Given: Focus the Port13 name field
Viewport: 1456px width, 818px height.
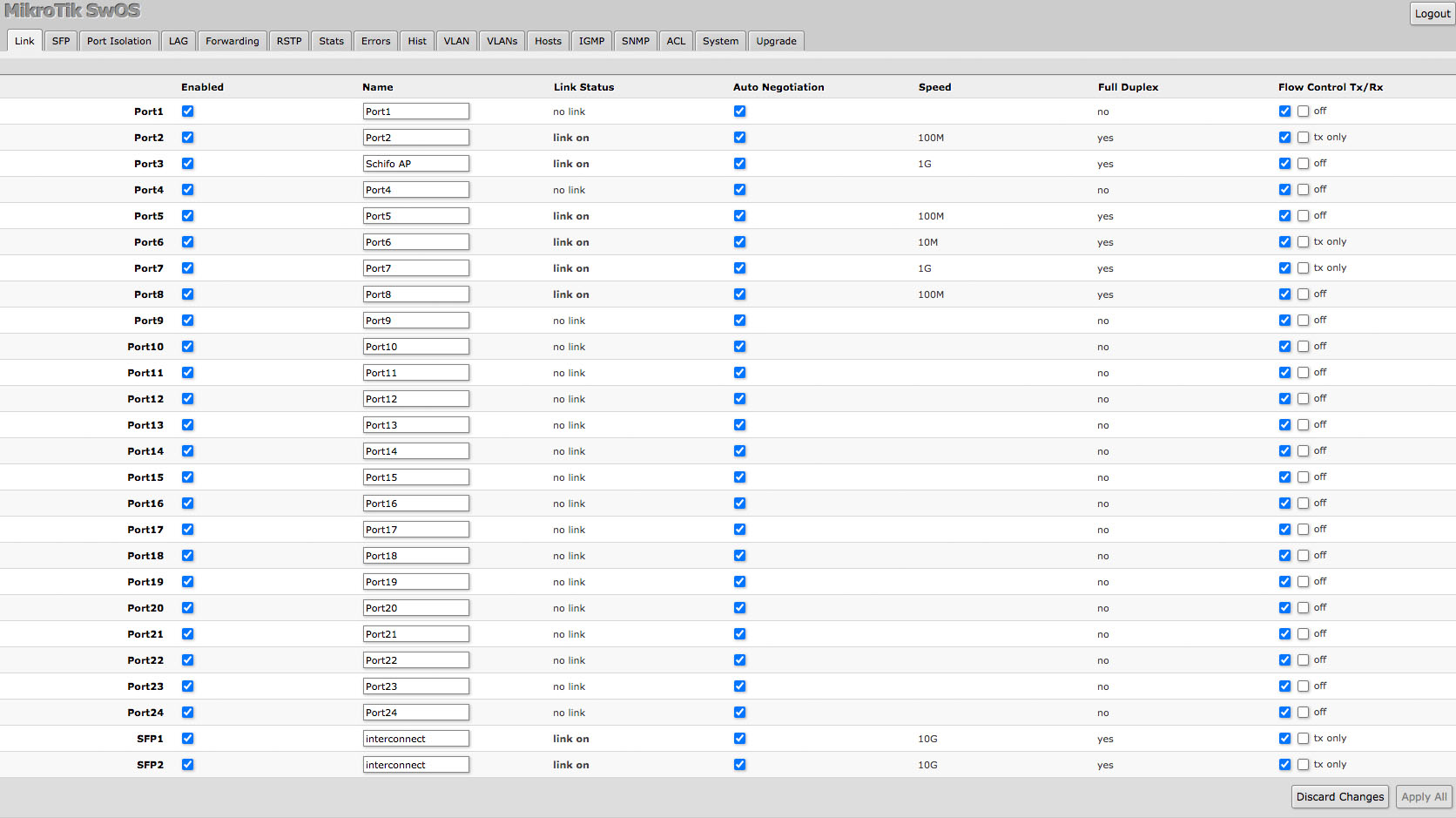Looking at the screenshot, I should tap(416, 425).
